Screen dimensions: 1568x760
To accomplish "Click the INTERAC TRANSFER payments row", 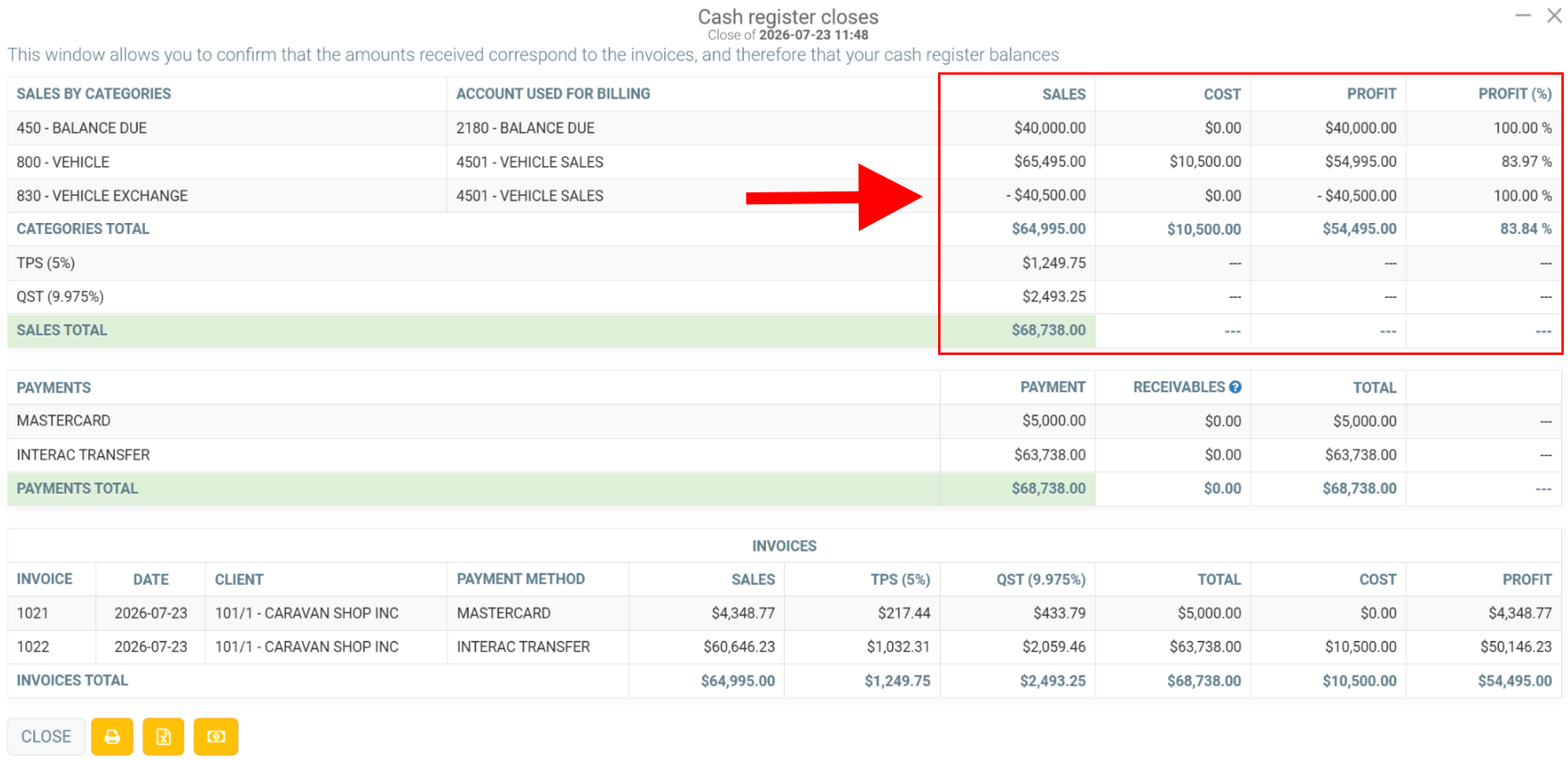I will click(x=784, y=455).
